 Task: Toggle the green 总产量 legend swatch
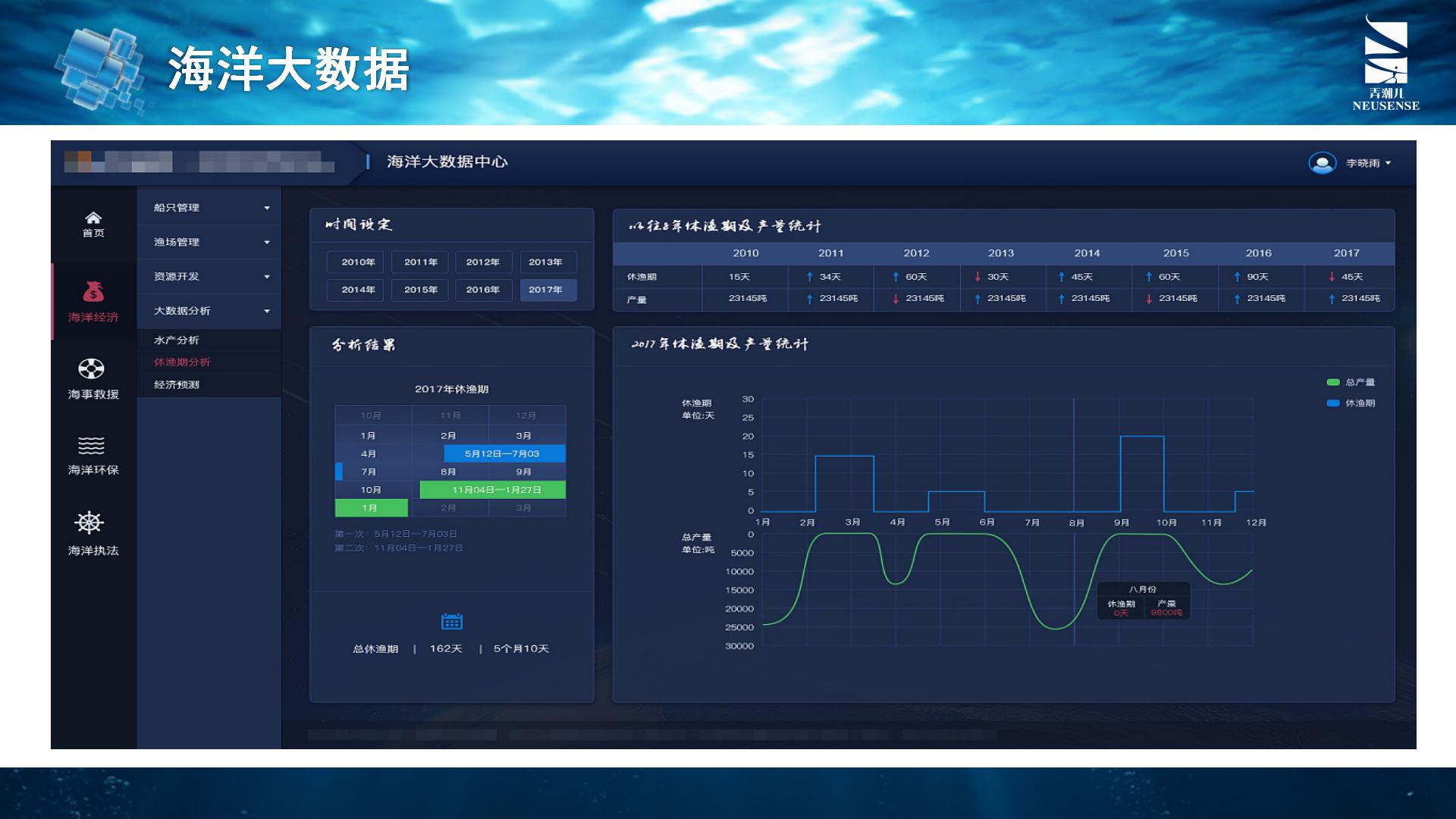pos(1332,382)
